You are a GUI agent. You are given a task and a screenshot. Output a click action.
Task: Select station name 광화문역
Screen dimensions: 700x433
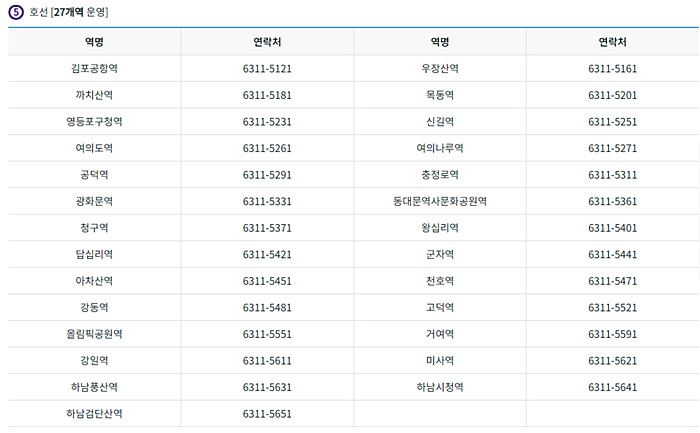[94, 201]
